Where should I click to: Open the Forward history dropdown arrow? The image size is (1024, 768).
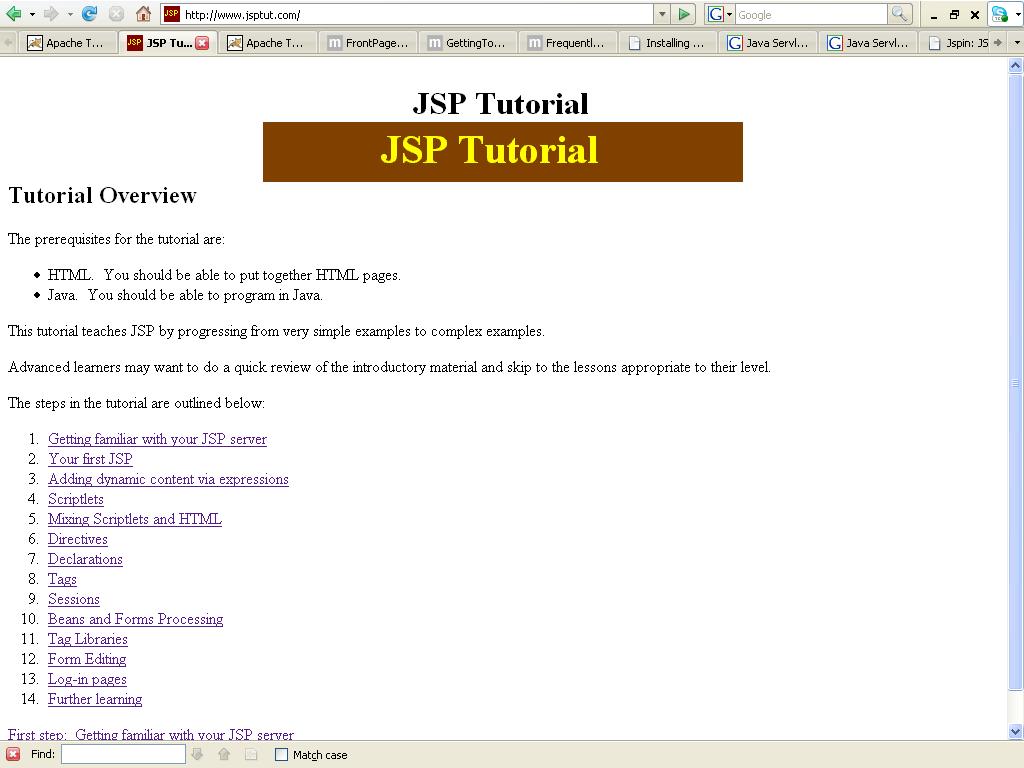pyautogui.click(x=70, y=14)
